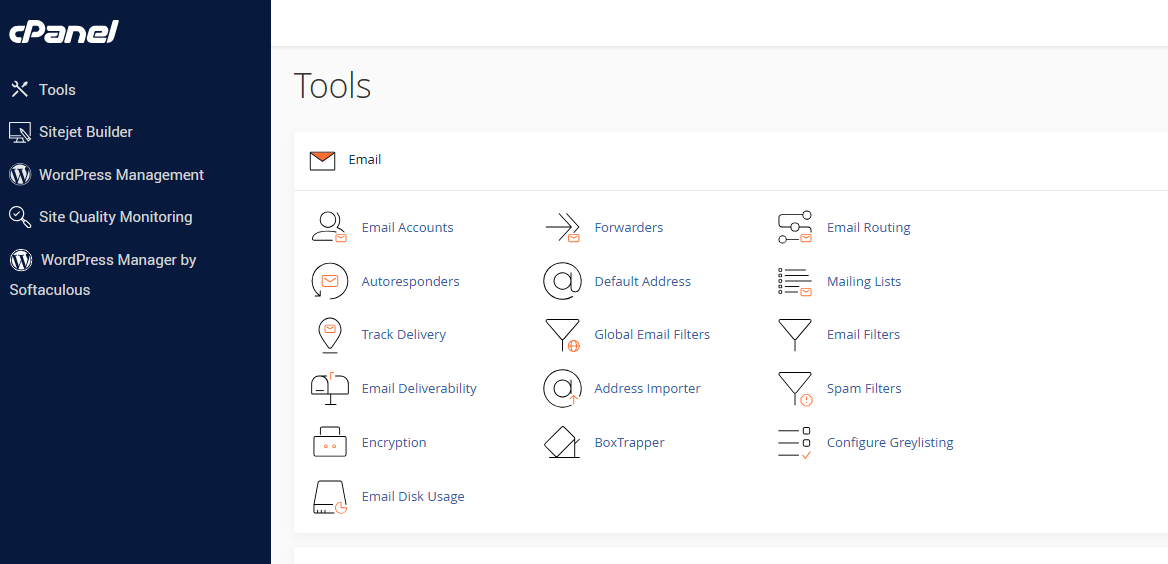Click the Configure Greylisting checklist icon
The height and width of the screenshot is (564, 1168).
pyautogui.click(x=795, y=443)
